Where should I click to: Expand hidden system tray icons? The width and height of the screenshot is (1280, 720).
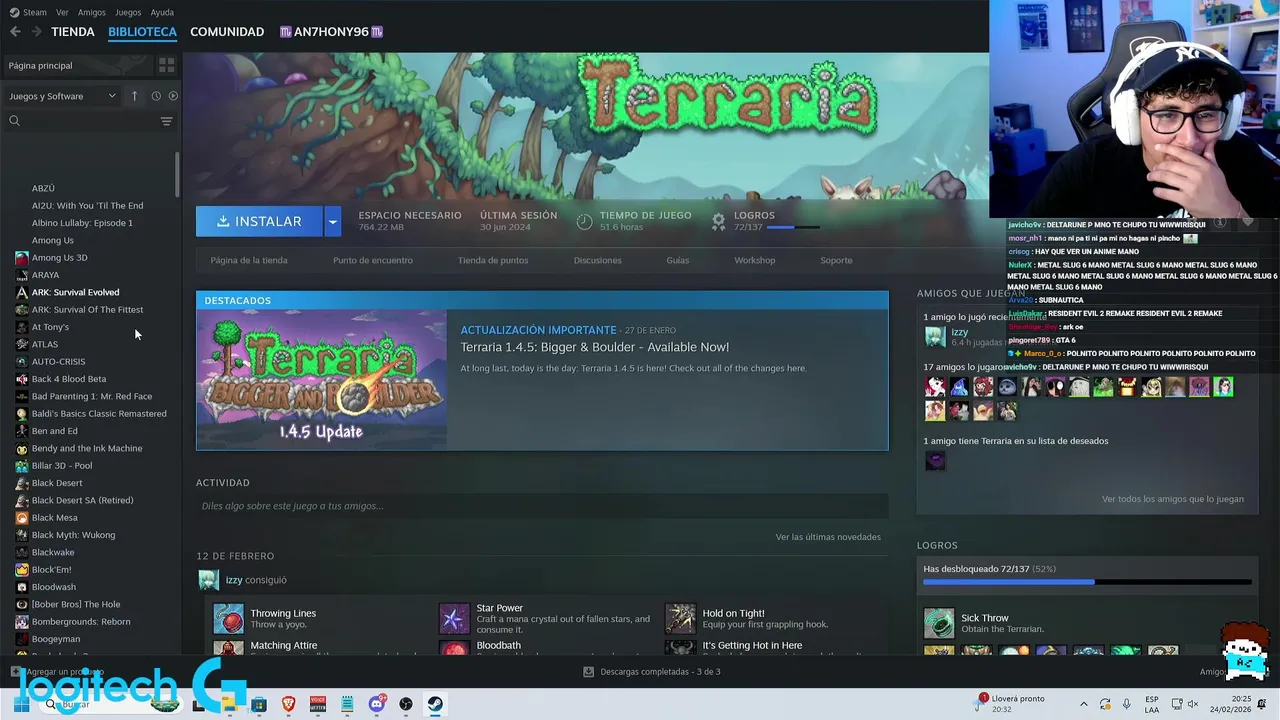pos(1084,704)
